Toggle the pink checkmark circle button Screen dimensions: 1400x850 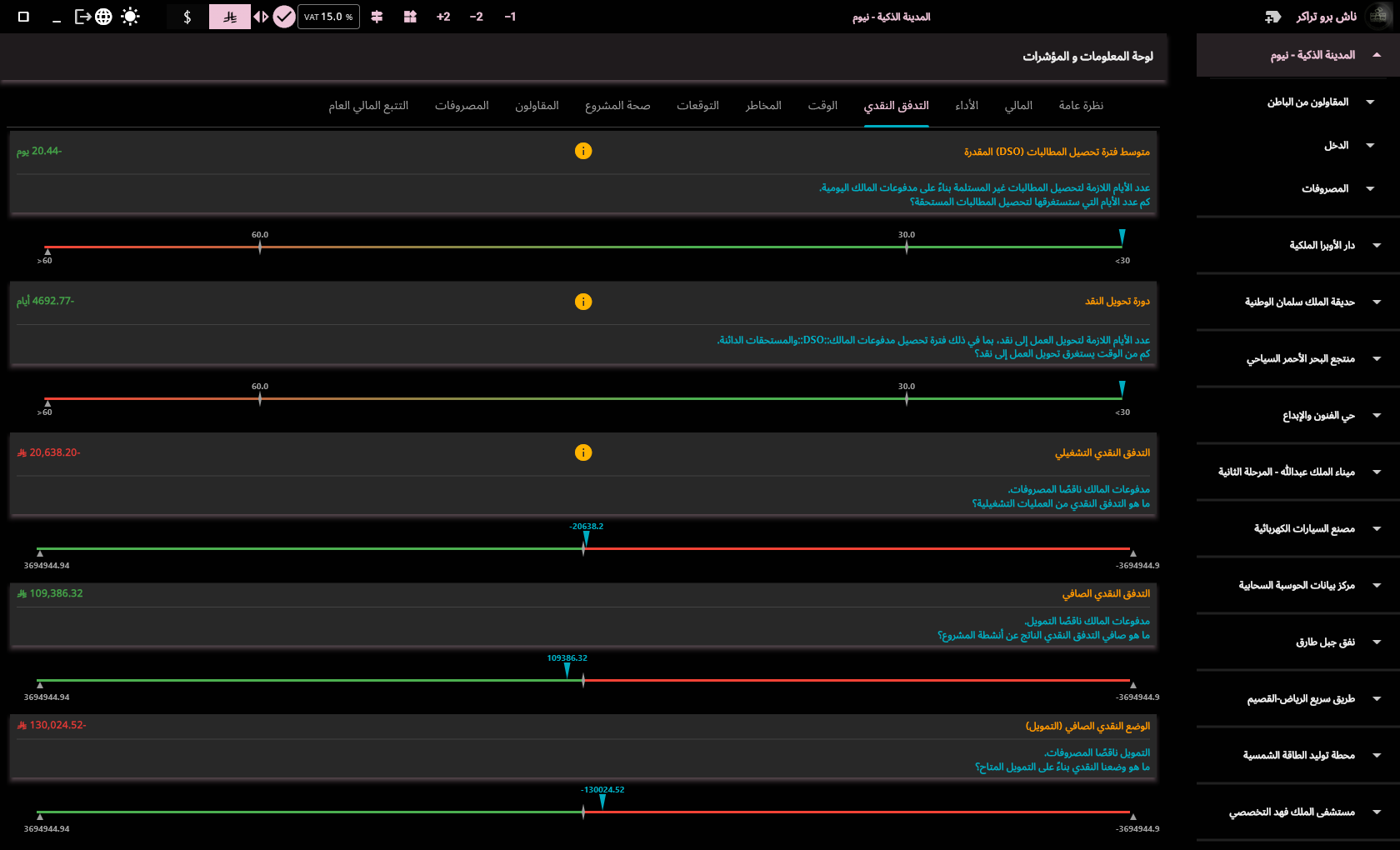(284, 17)
